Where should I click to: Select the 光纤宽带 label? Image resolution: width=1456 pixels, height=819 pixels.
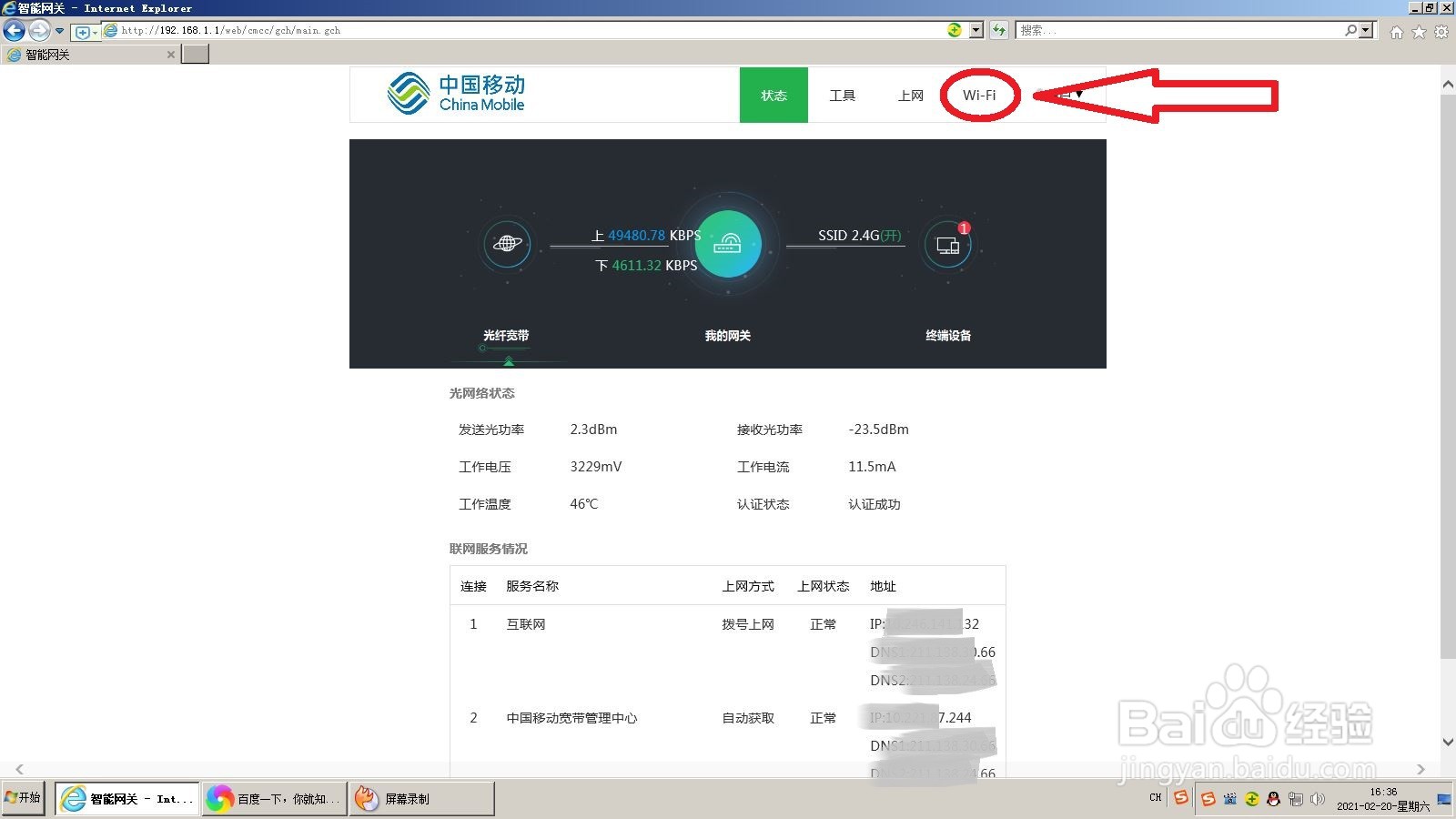click(506, 336)
